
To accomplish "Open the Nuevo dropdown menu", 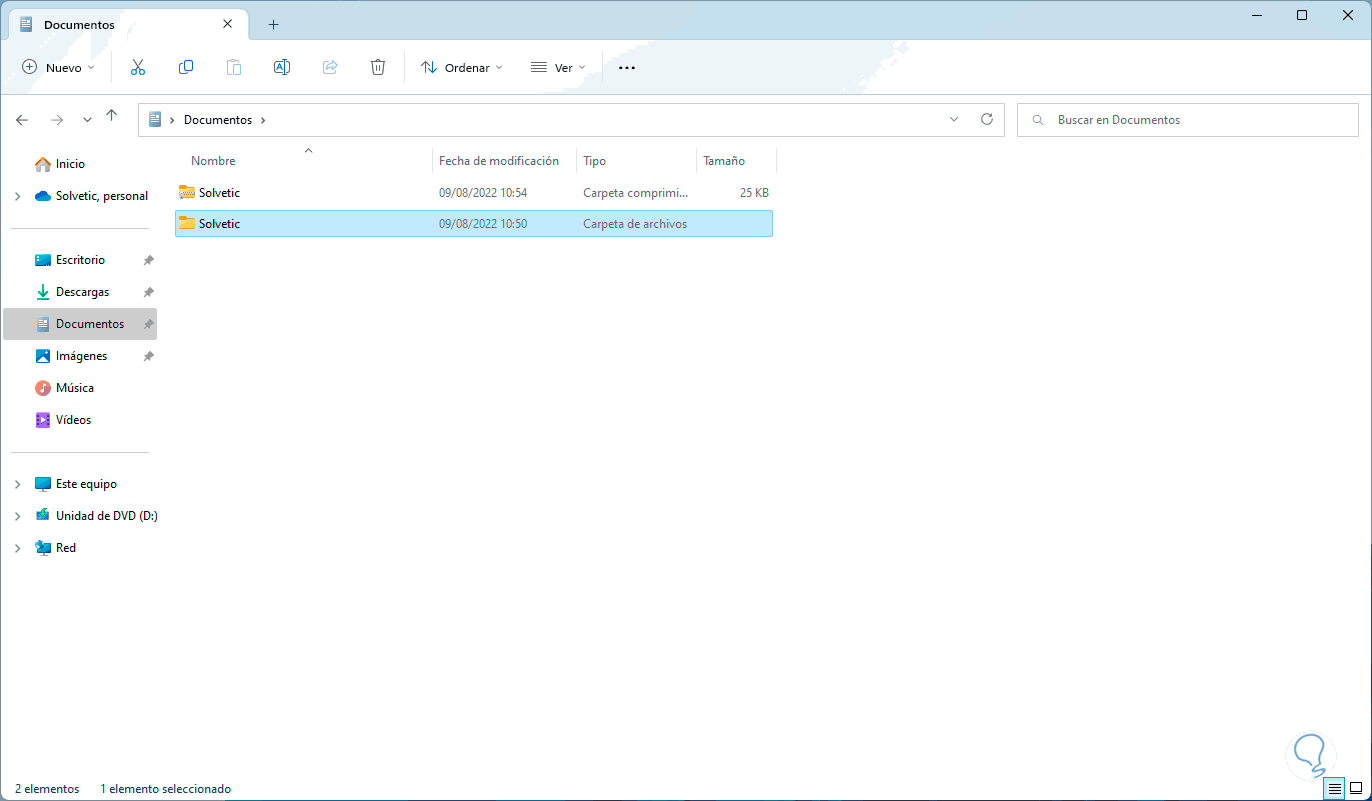I will pos(58,67).
